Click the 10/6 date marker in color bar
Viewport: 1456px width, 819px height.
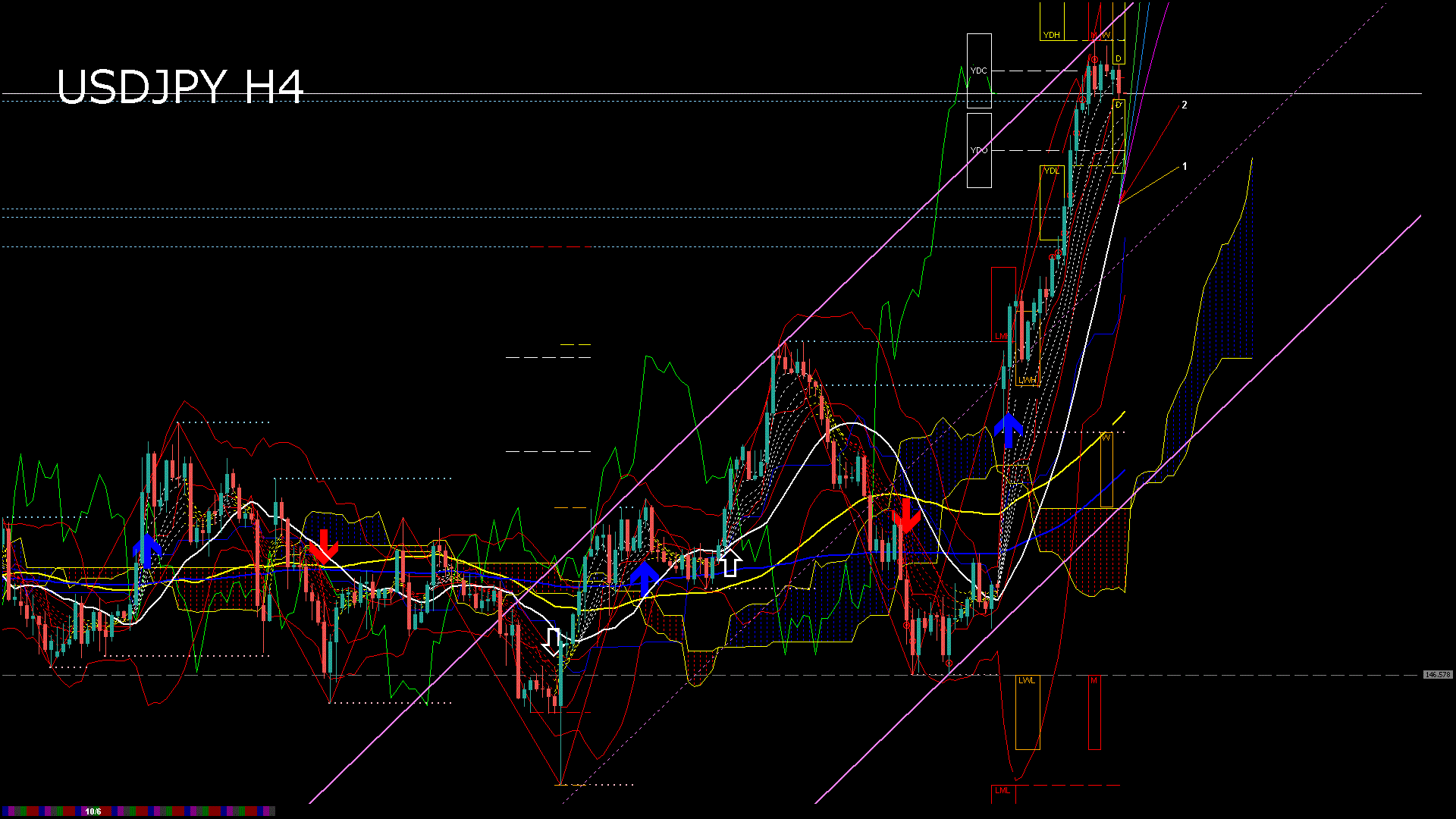[93, 811]
